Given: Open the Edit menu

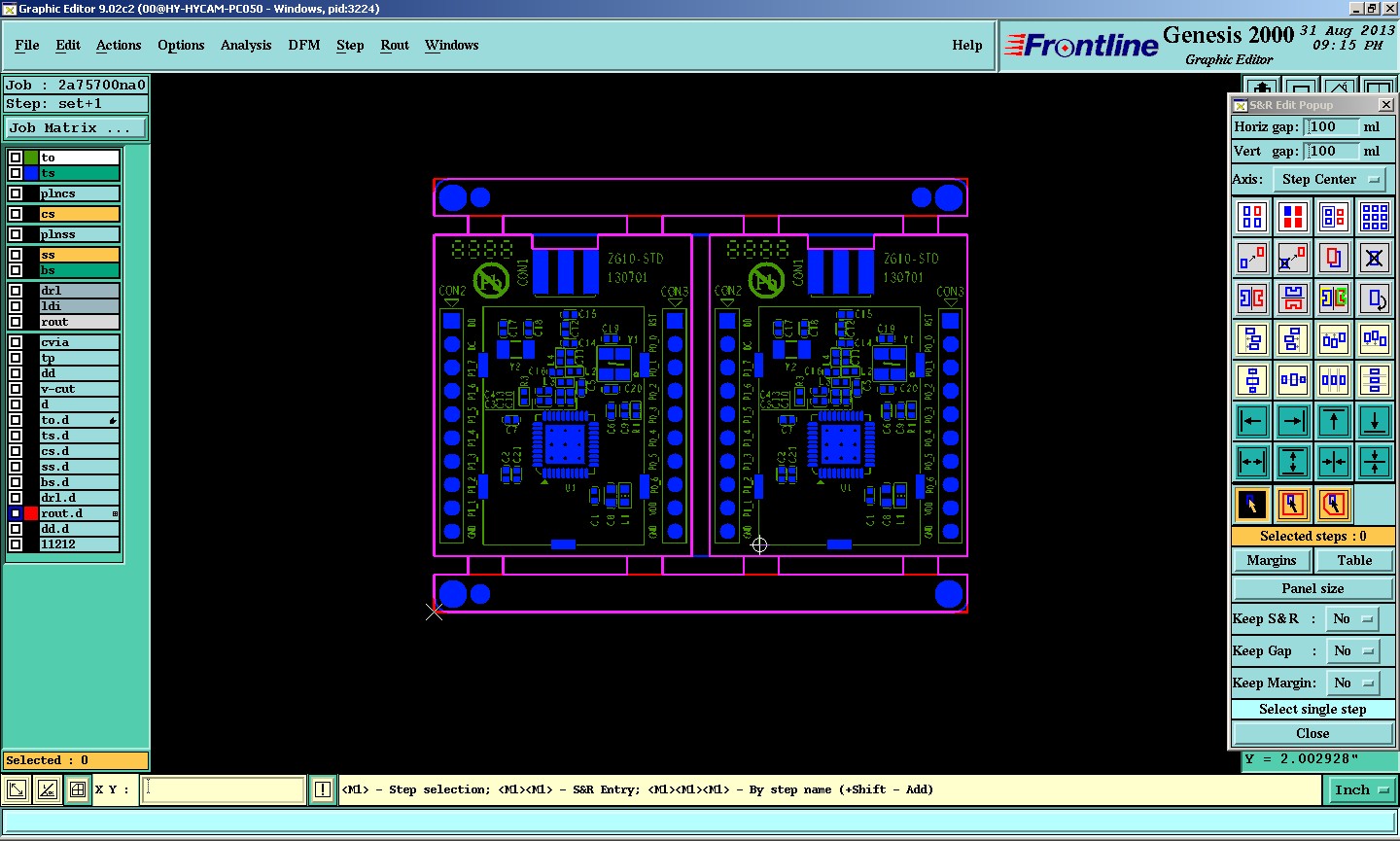Looking at the screenshot, I should [x=68, y=45].
